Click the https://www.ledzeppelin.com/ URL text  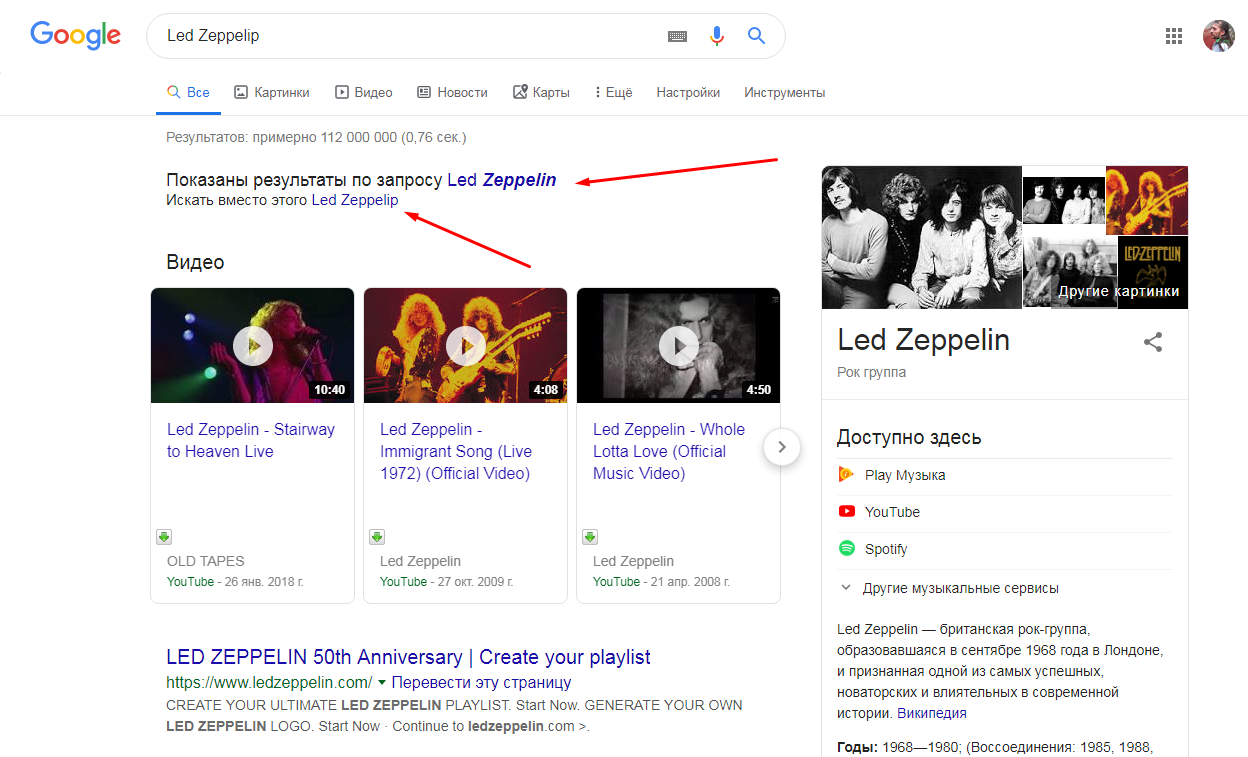click(269, 683)
